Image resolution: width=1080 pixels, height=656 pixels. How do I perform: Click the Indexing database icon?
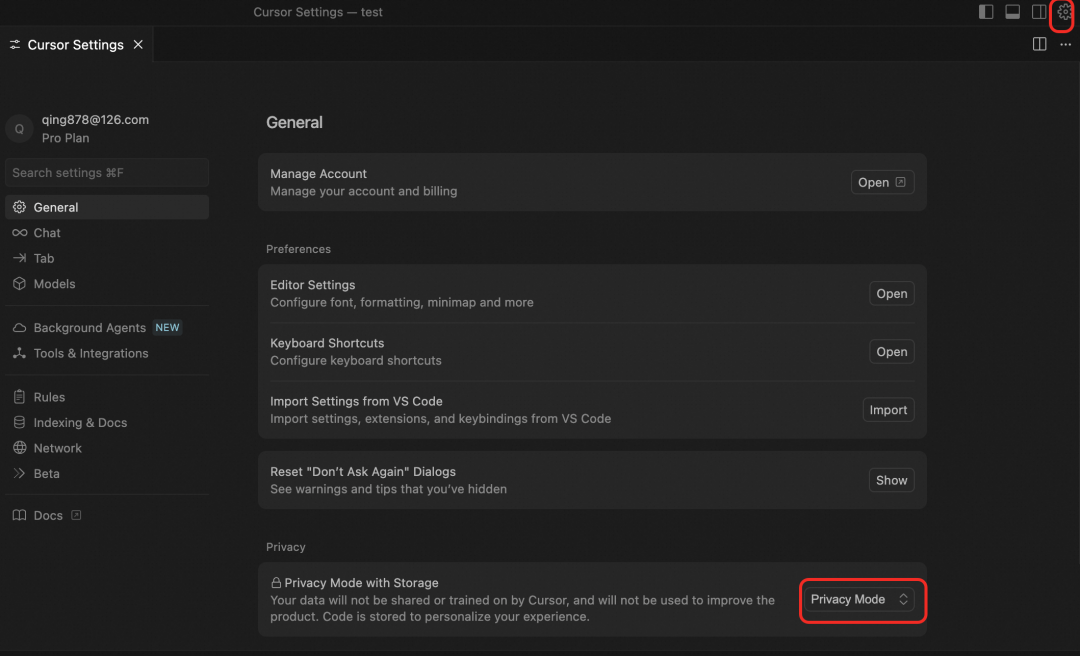(x=19, y=422)
